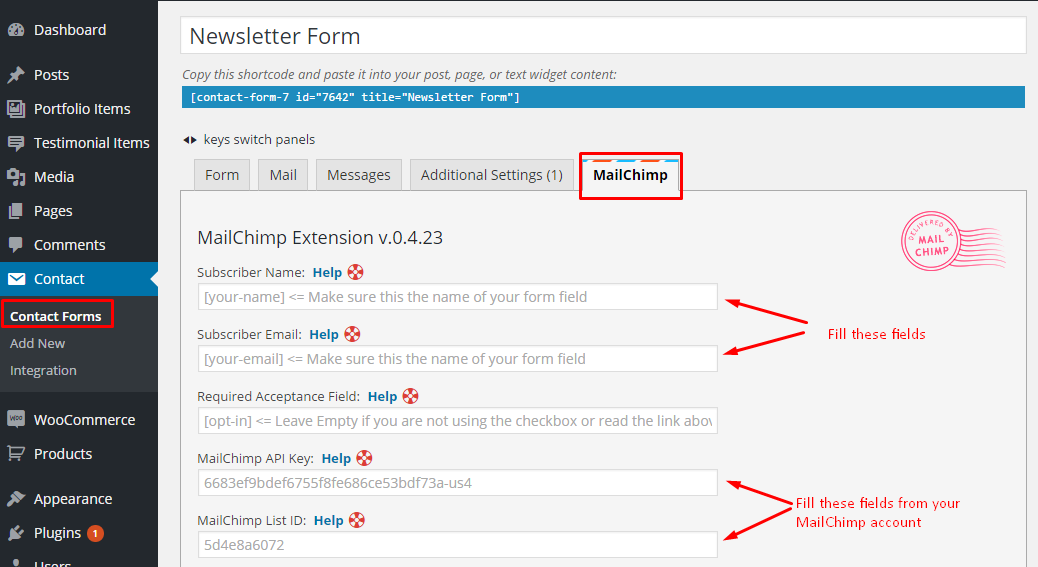Image resolution: width=1038 pixels, height=567 pixels.
Task: Click the Appearance paintbrush icon
Action: pos(16,499)
